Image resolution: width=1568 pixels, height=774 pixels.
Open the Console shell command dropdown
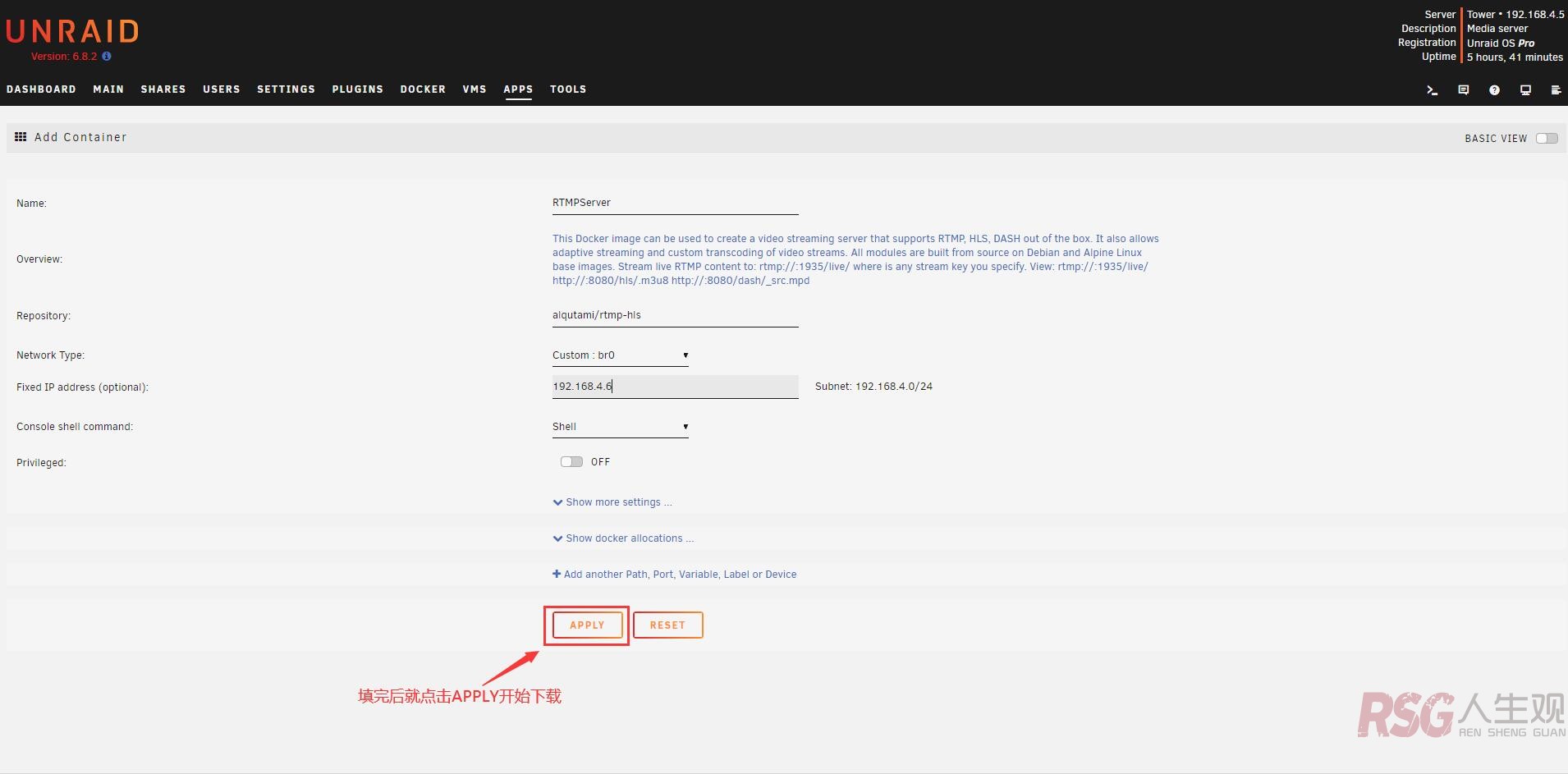click(620, 427)
